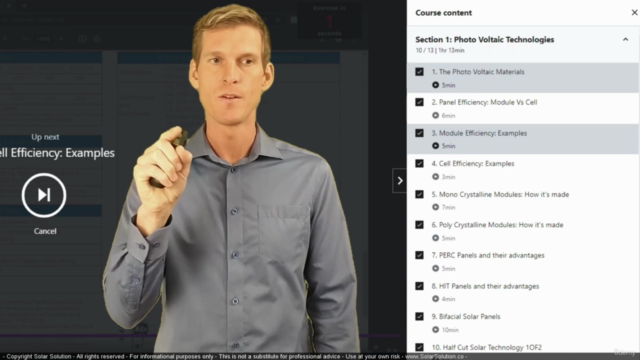Open Half Cut Solar Technology 1OF2 lecture

[487, 347]
